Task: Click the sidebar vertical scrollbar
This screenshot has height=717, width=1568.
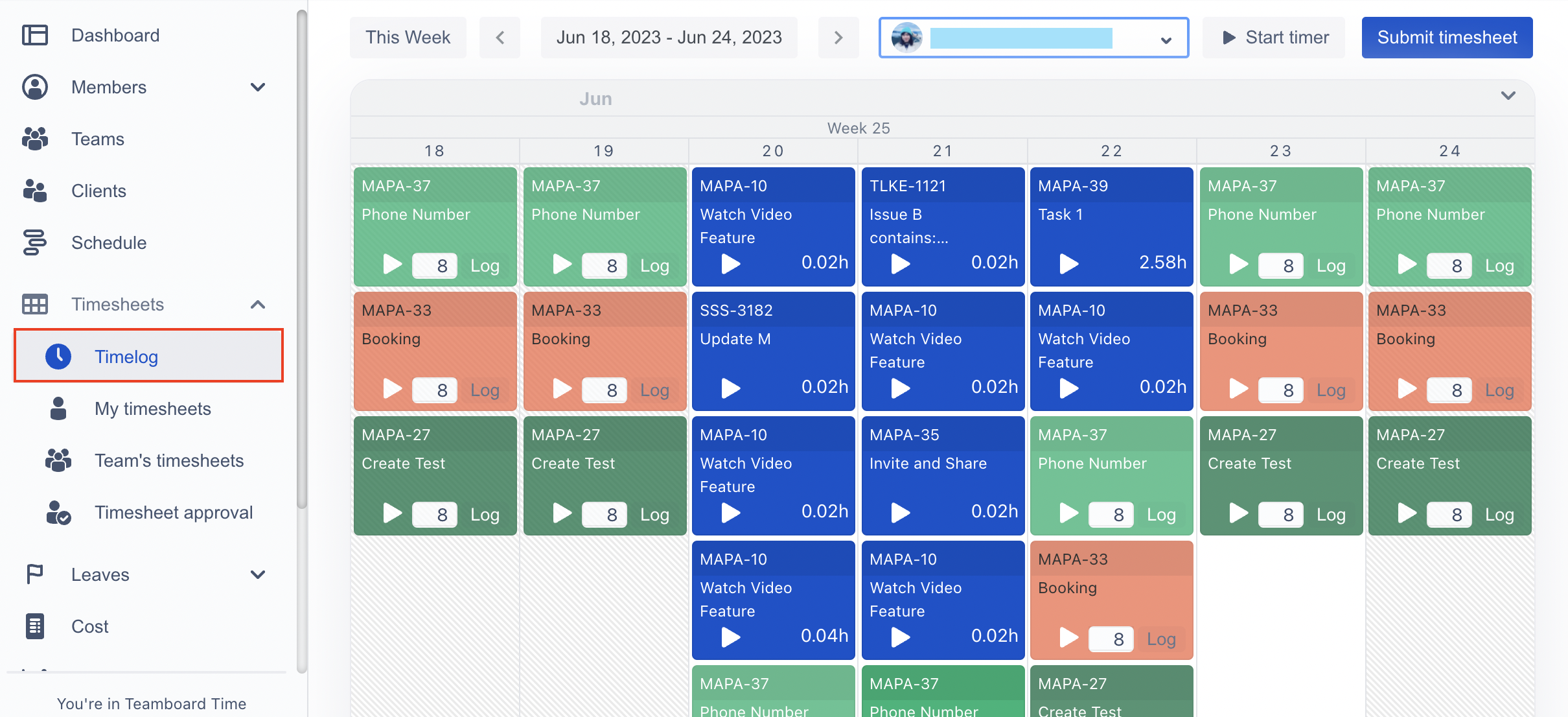Action: 302,259
